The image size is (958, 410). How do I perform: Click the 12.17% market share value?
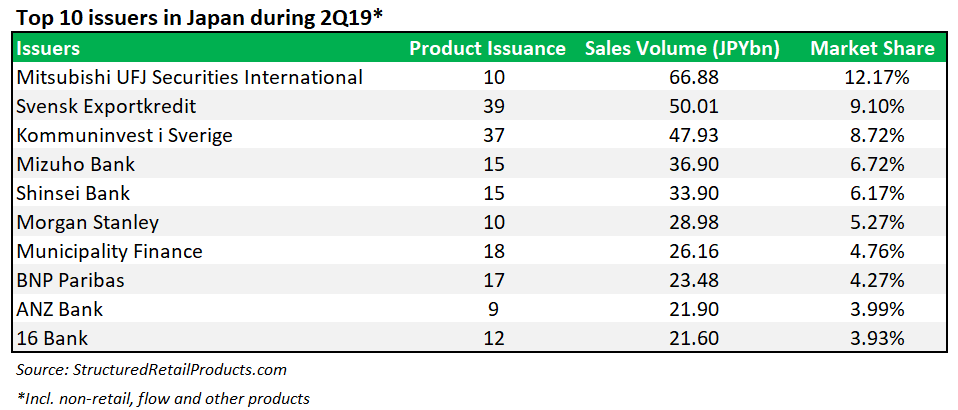point(872,77)
